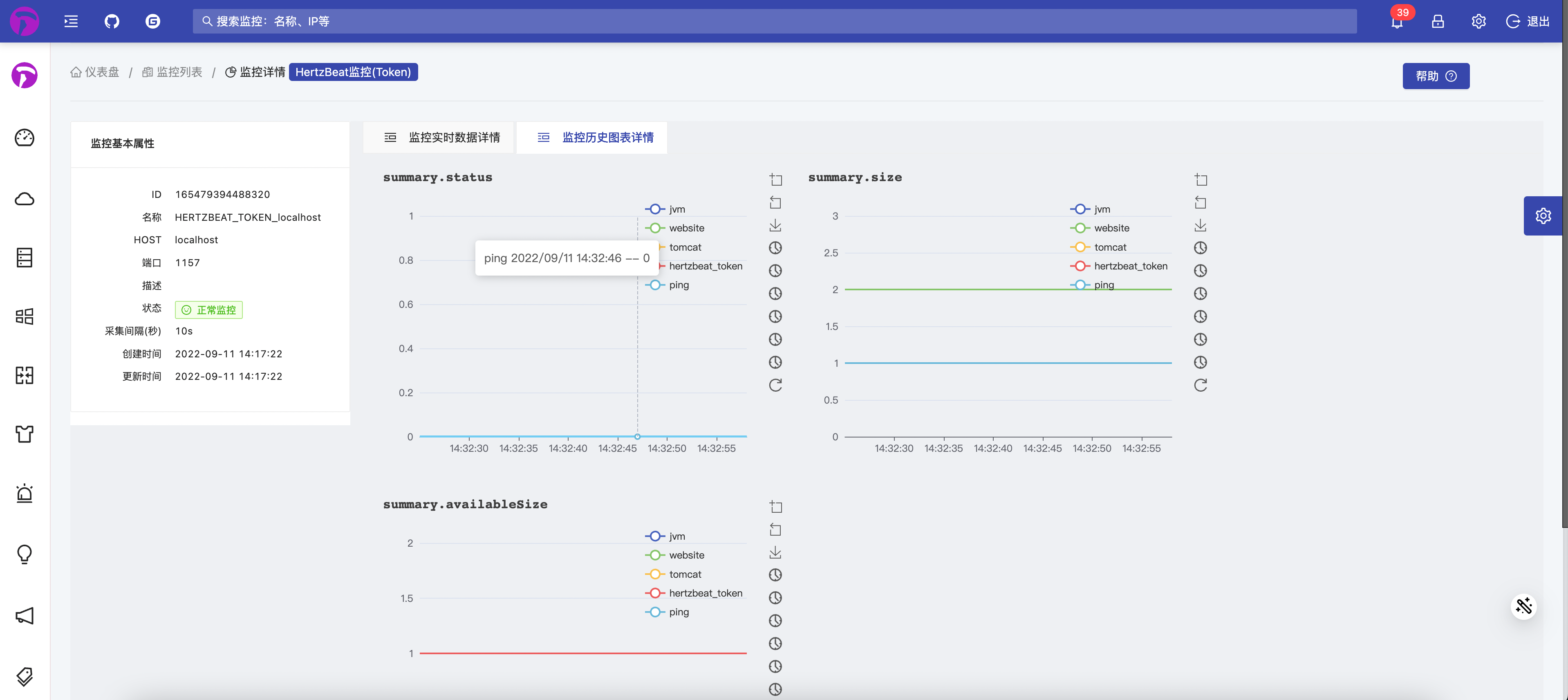The image size is (1568, 700).
Task: Click the GitHub icon in the header
Action: (112, 21)
